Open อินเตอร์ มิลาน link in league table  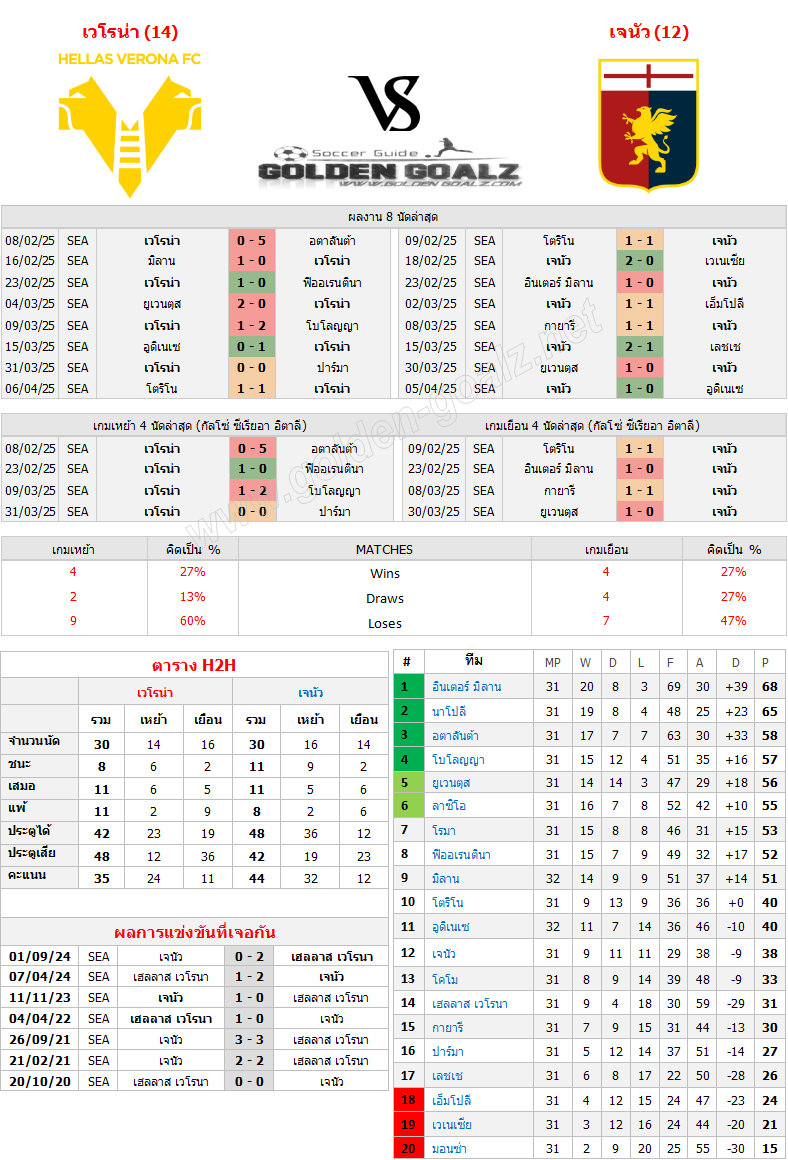tap(467, 687)
